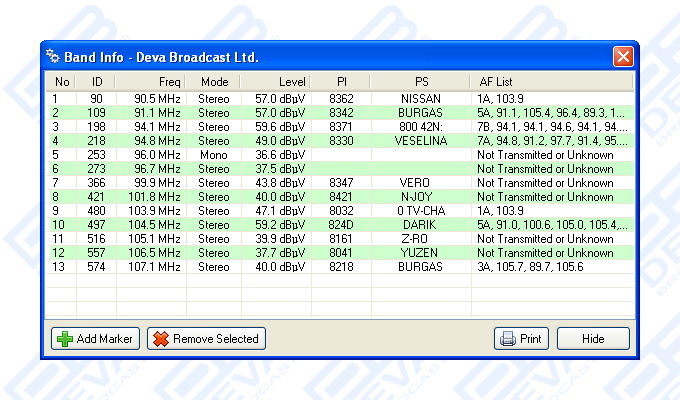
Task: Click the PI column header
Action: (341, 81)
